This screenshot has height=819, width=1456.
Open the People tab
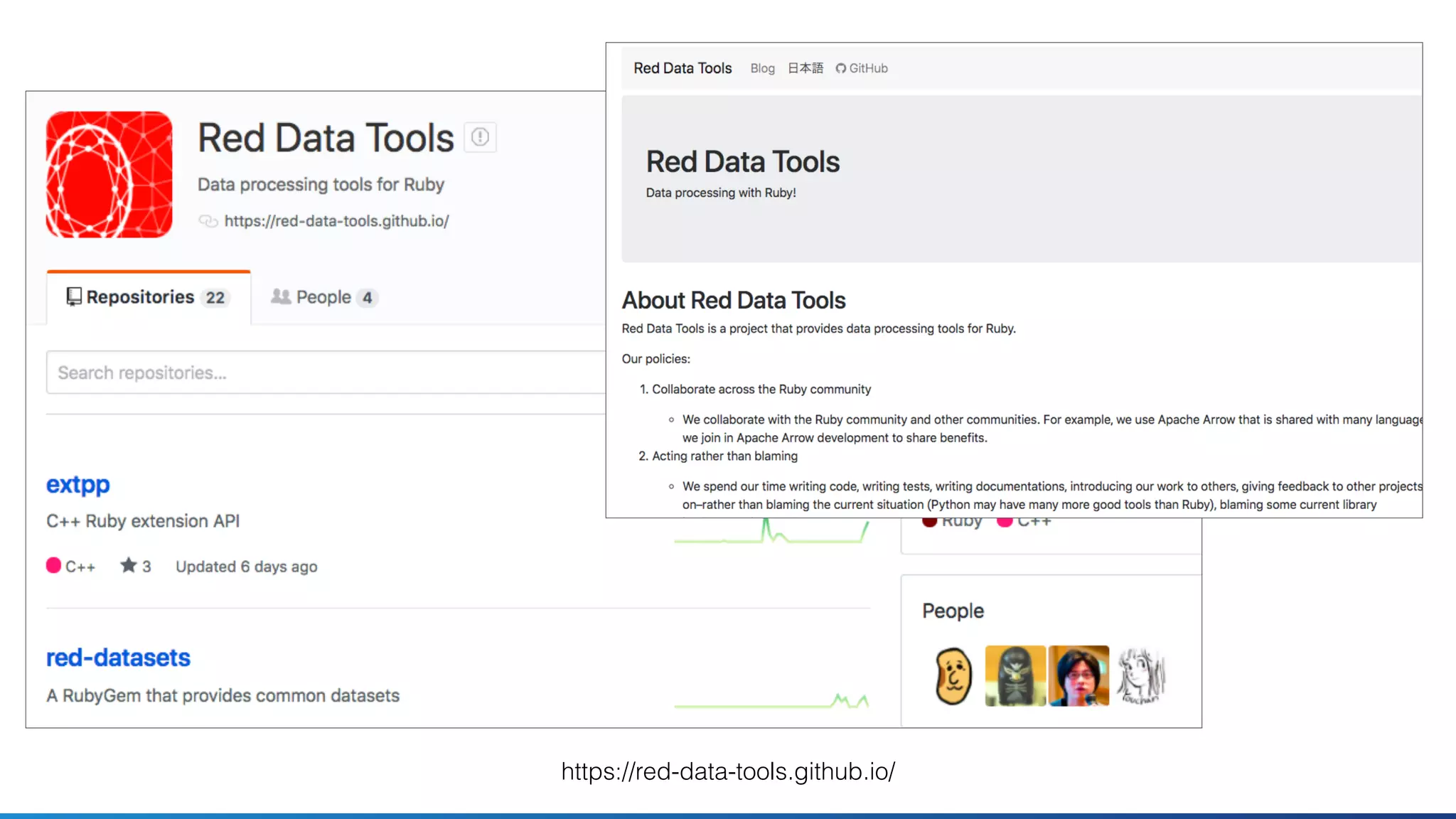tap(324, 297)
